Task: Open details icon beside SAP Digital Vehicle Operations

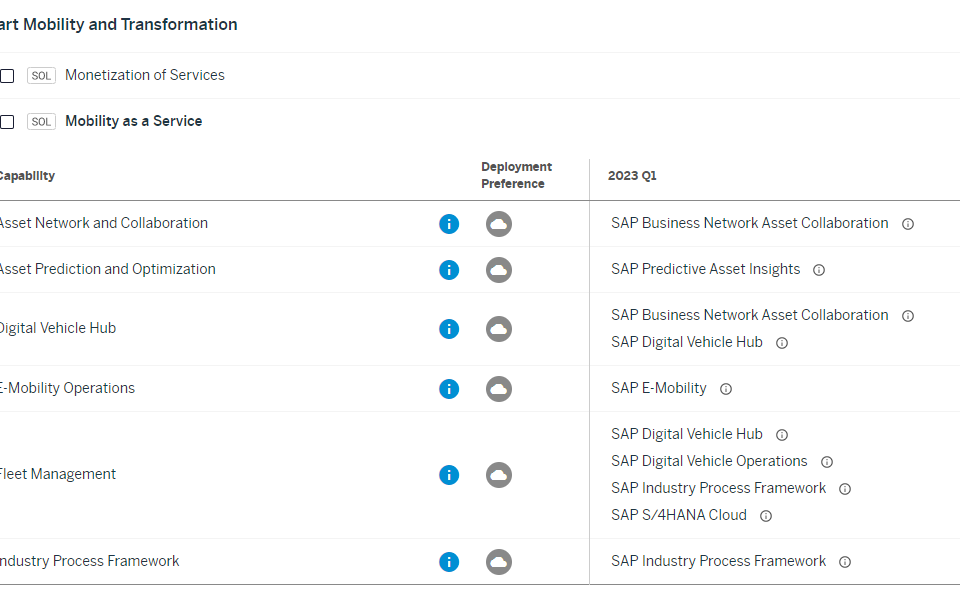Action: point(827,462)
